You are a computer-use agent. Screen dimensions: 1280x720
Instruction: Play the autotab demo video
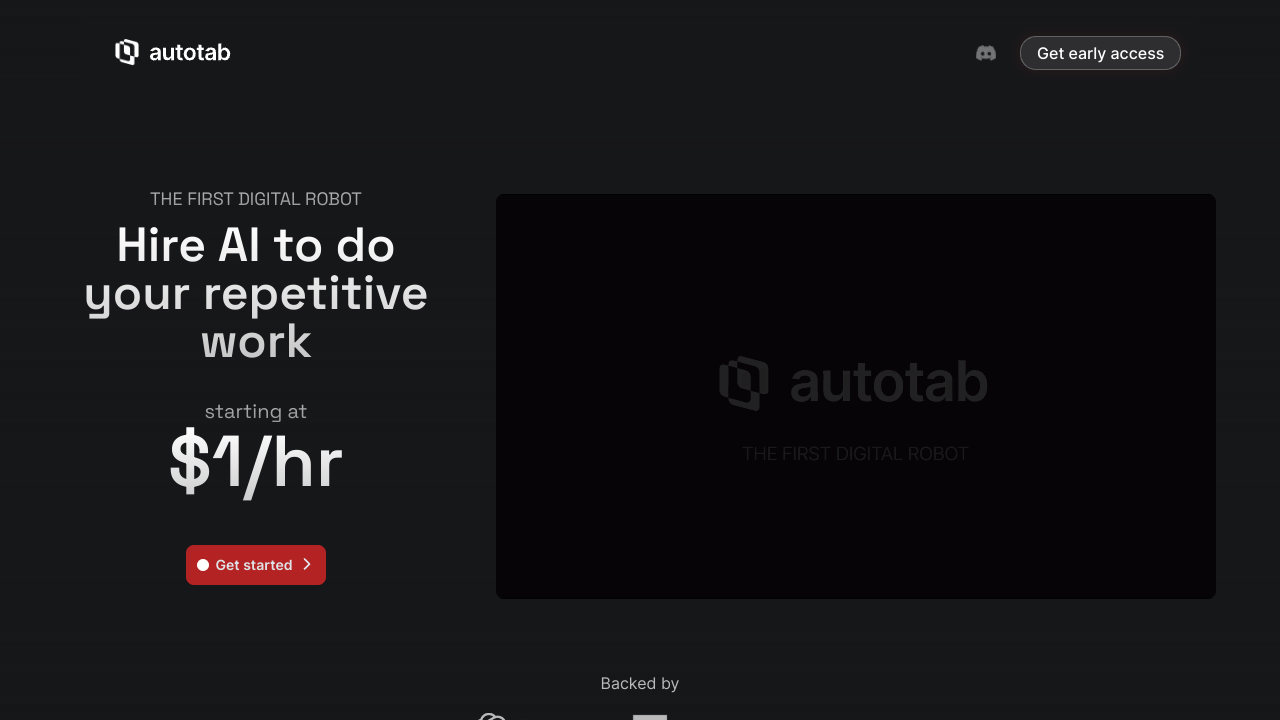(x=856, y=396)
